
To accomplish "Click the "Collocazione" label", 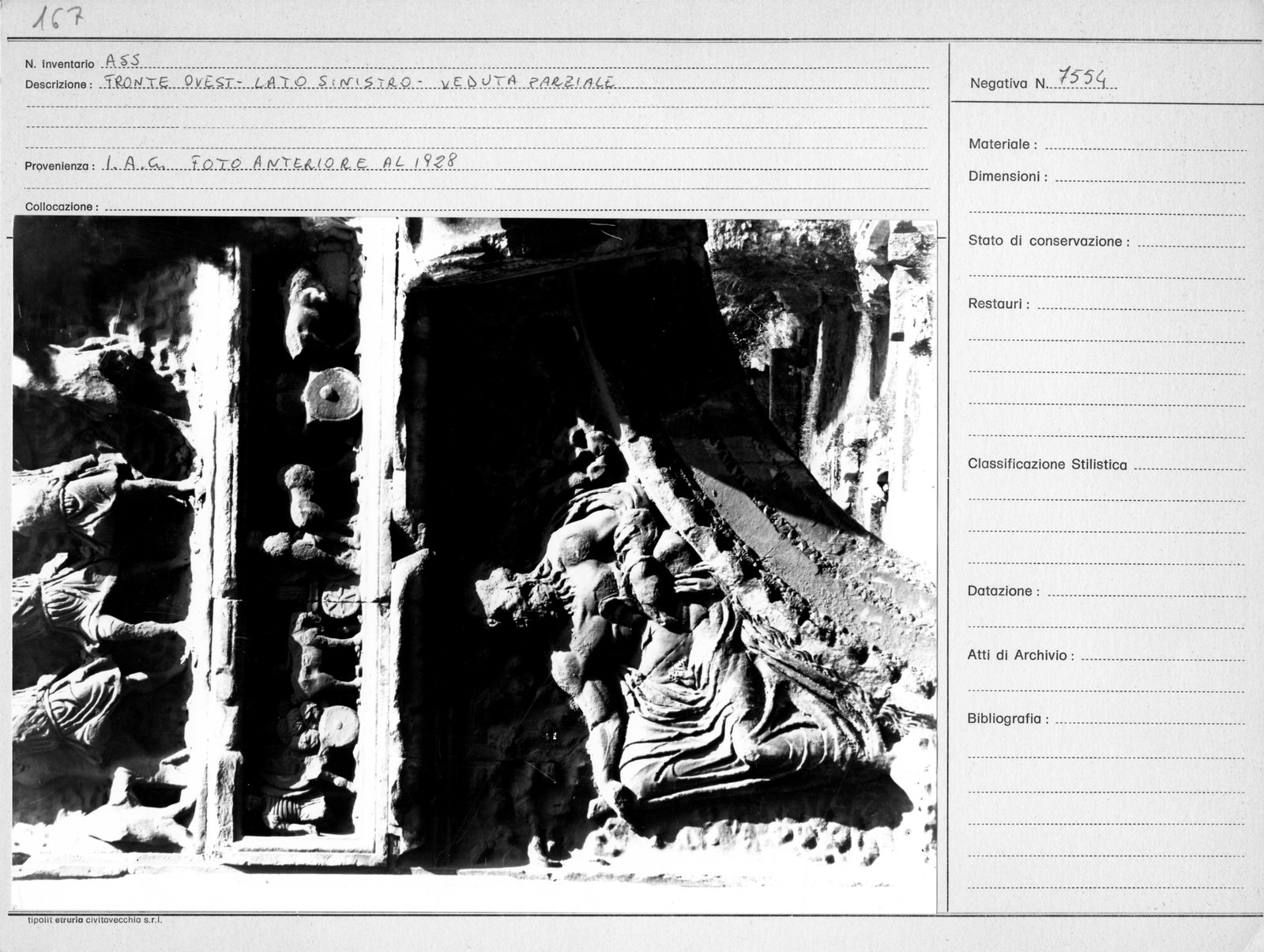I will (62, 207).
